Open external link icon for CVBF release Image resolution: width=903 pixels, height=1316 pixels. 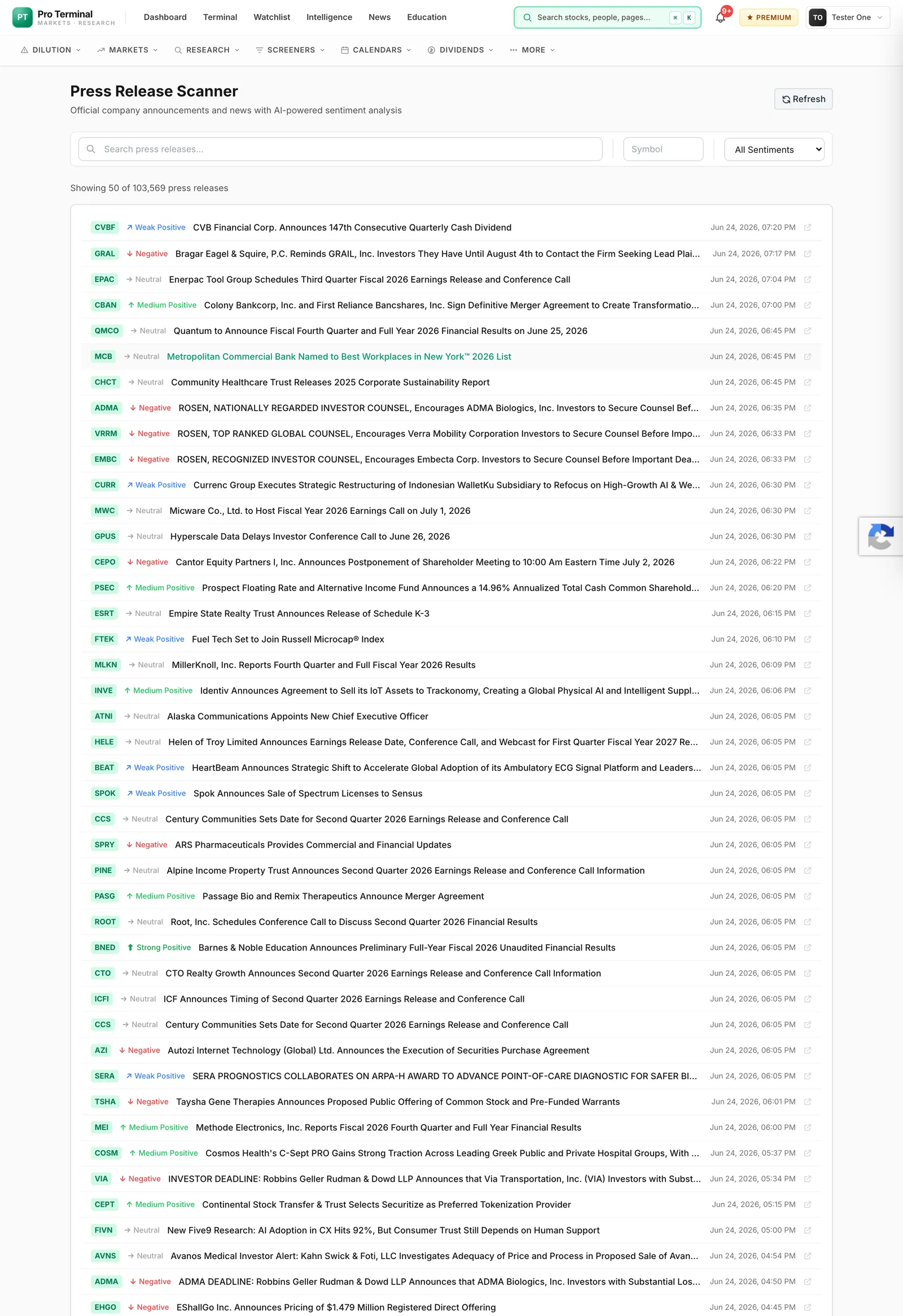tap(807, 228)
